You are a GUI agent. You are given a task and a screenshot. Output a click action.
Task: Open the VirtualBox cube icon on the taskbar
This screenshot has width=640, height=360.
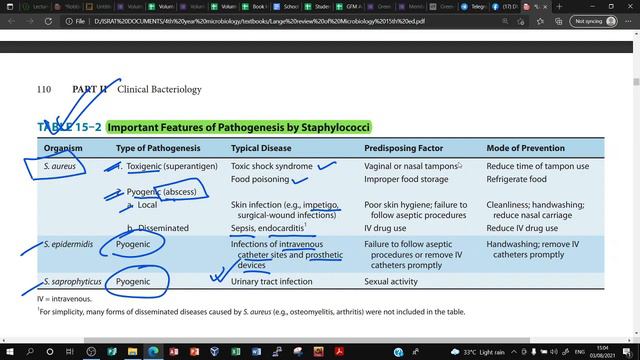(215, 351)
